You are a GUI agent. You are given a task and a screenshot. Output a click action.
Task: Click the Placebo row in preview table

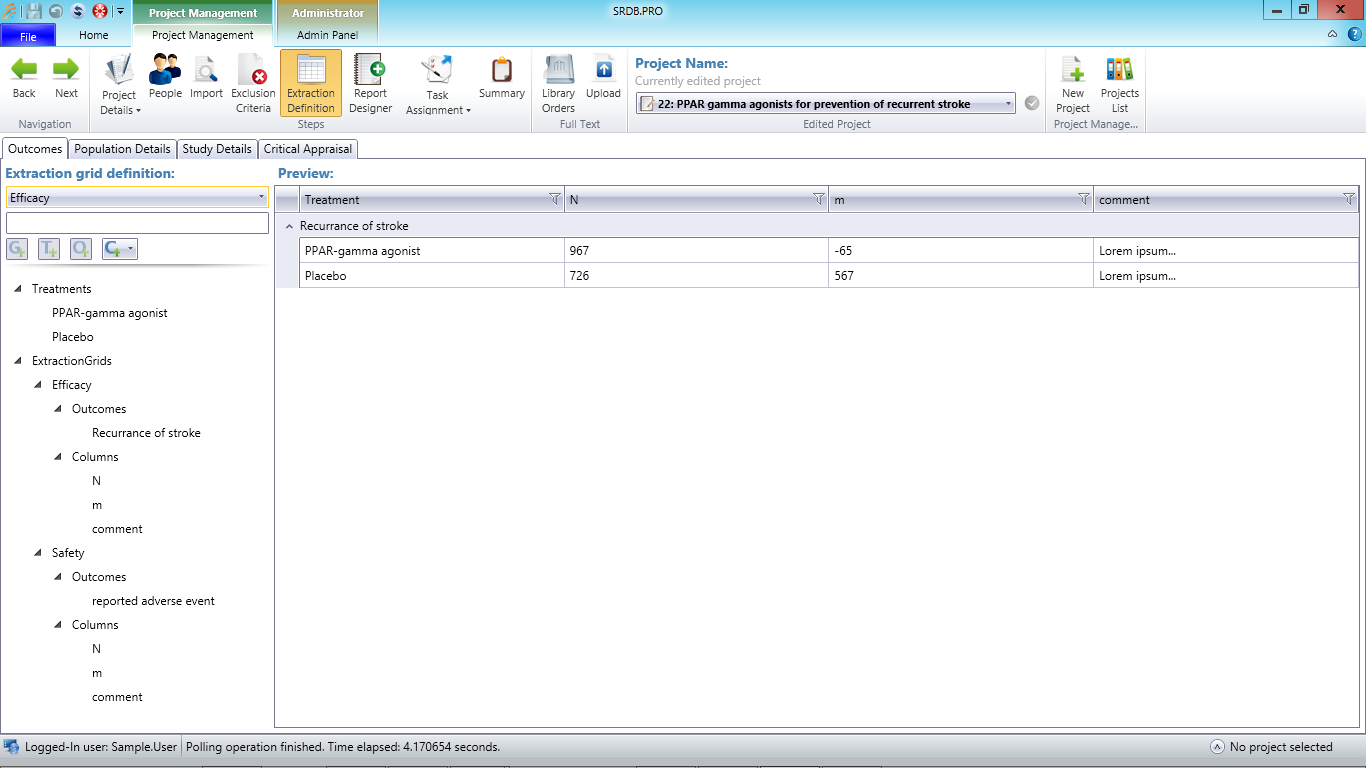[x=829, y=276]
